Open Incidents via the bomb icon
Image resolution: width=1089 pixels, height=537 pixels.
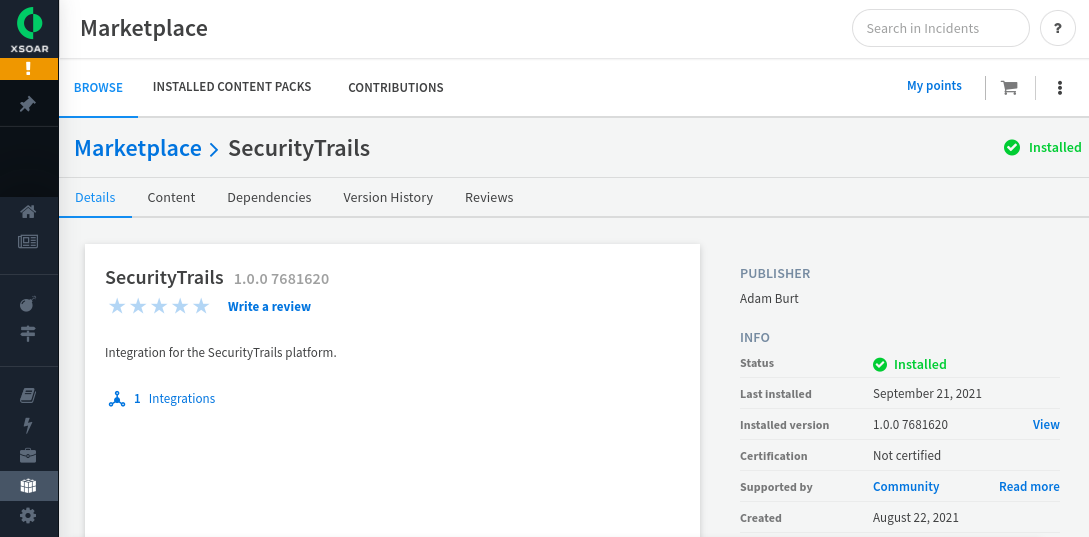pos(28,304)
